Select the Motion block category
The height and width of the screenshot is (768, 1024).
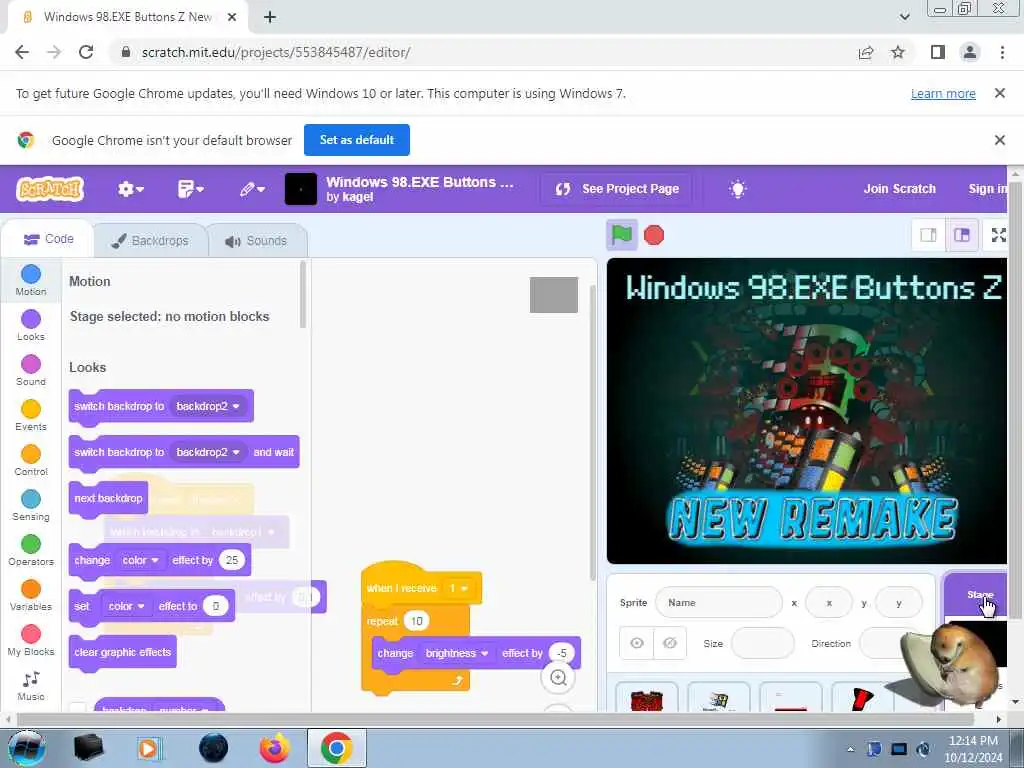31,280
